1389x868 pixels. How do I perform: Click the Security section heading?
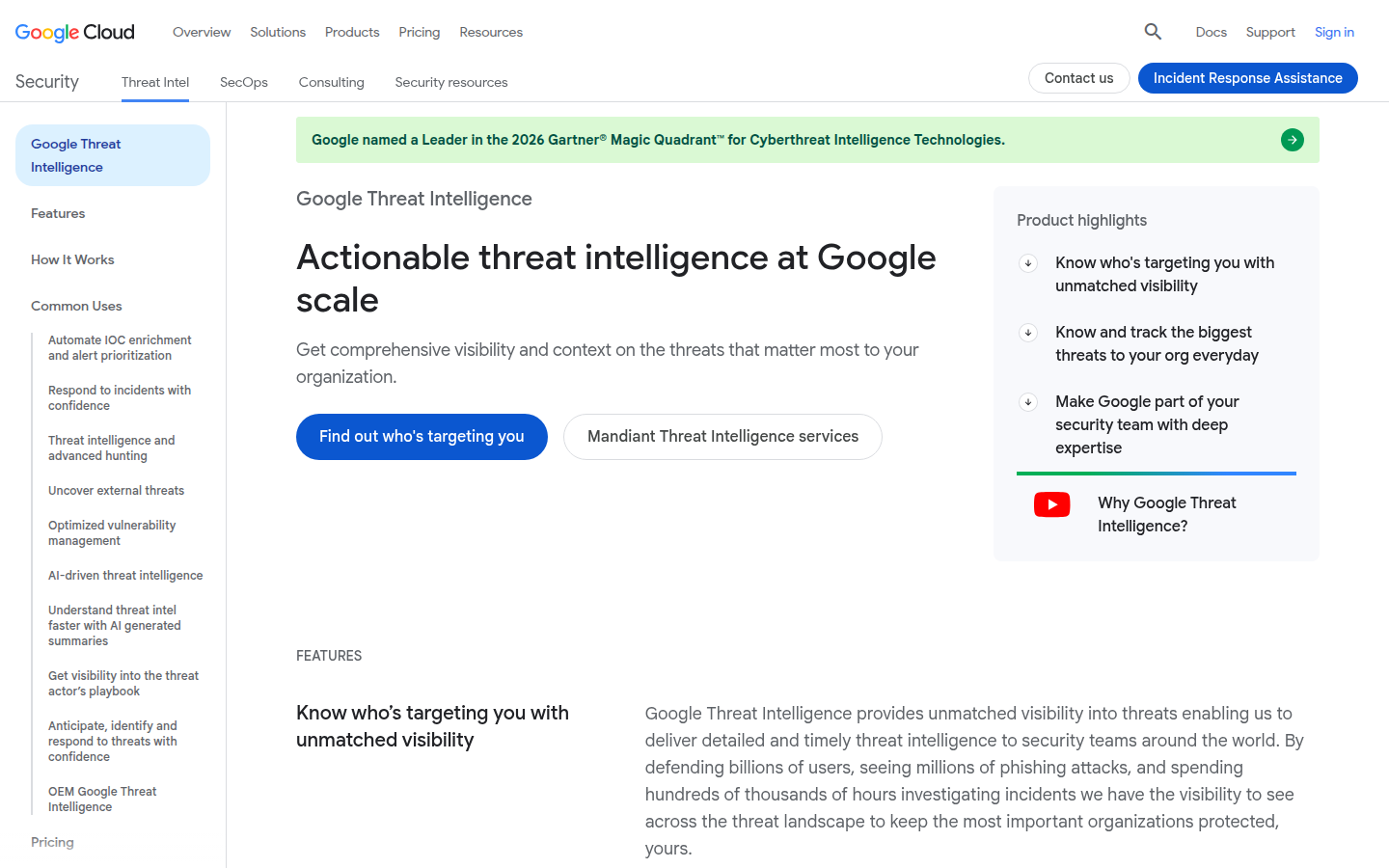(x=47, y=82)
